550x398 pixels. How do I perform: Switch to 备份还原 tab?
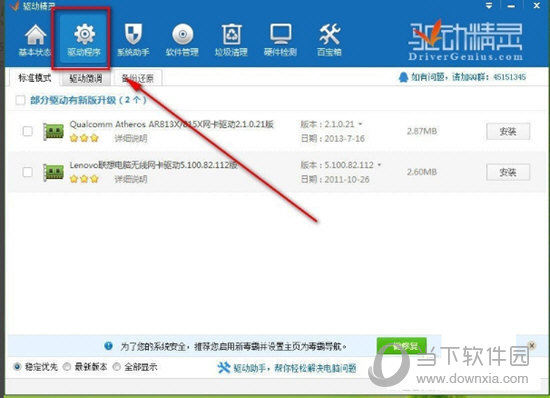138,79
